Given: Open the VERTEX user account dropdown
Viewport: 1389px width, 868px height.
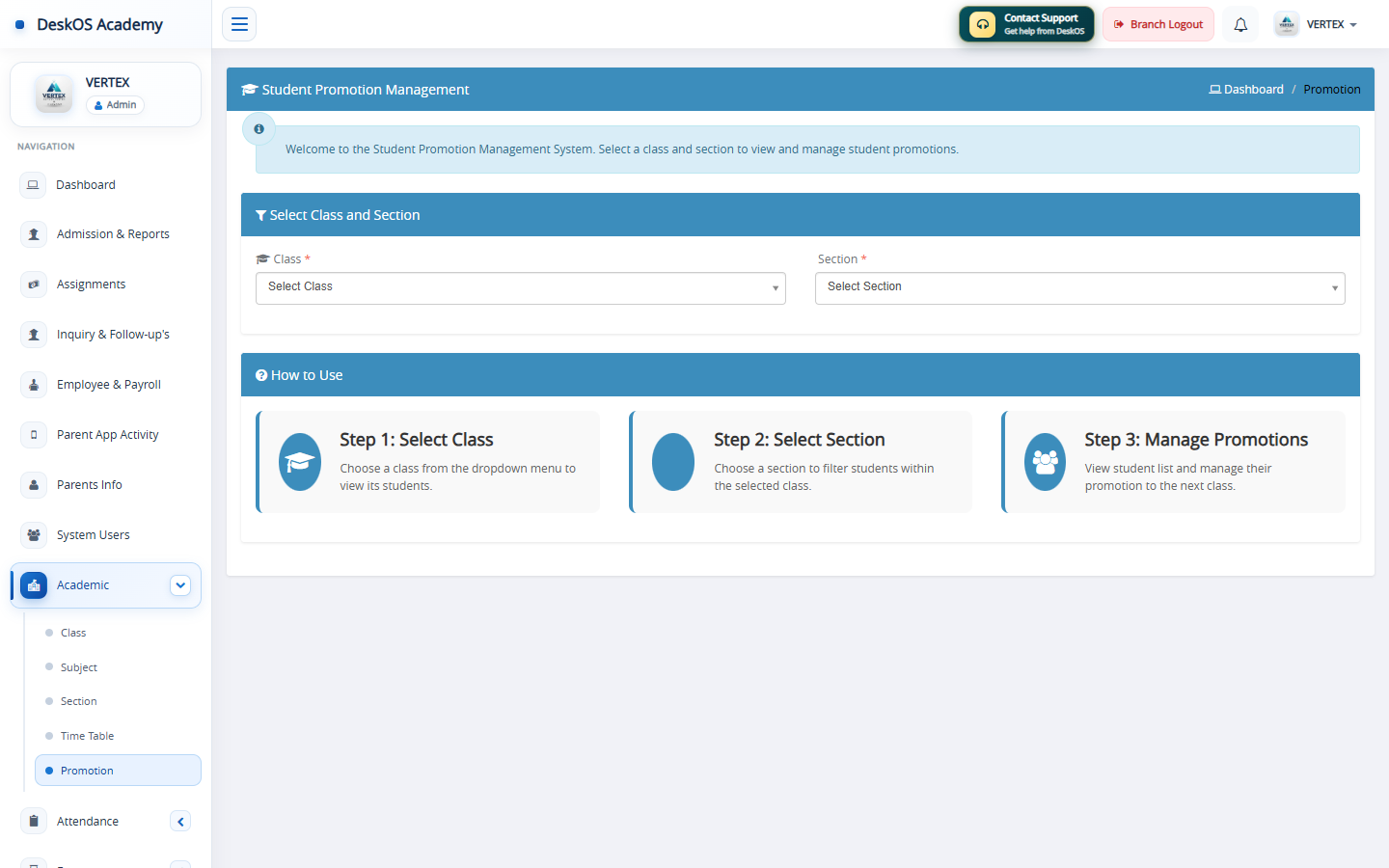Looking at the screenshot, I should 1316,24.
